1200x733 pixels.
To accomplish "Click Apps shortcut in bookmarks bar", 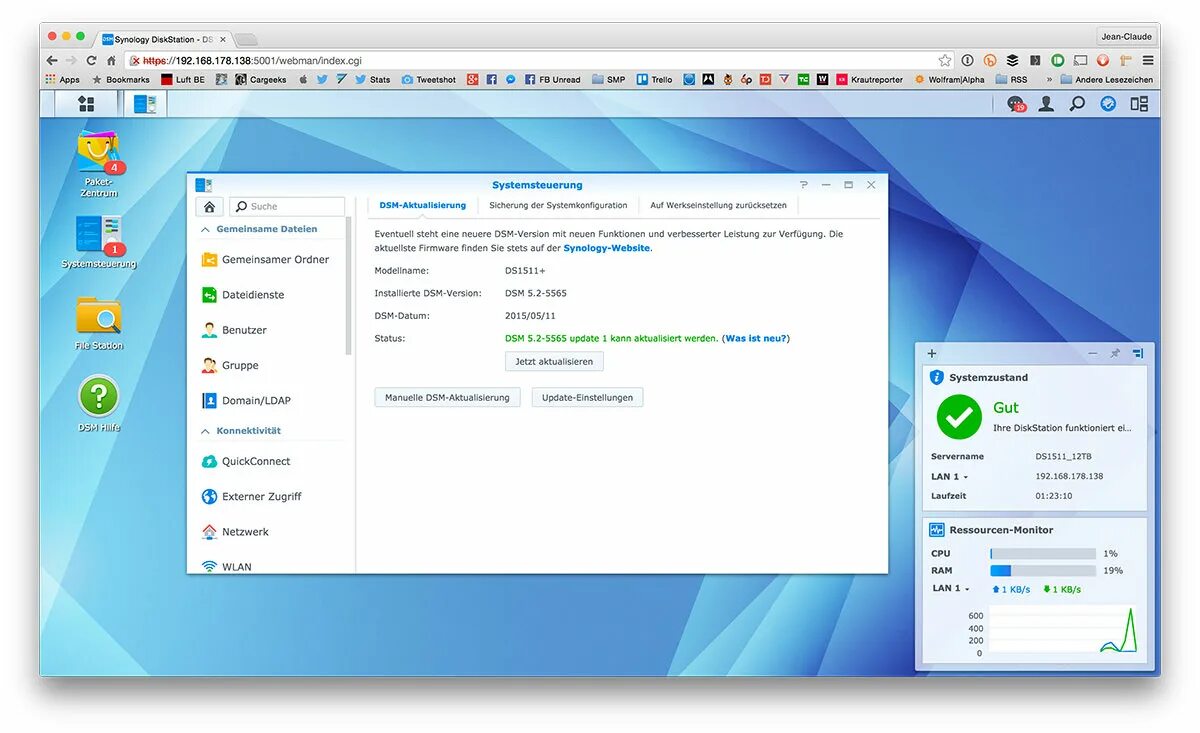I will [62, 79].
